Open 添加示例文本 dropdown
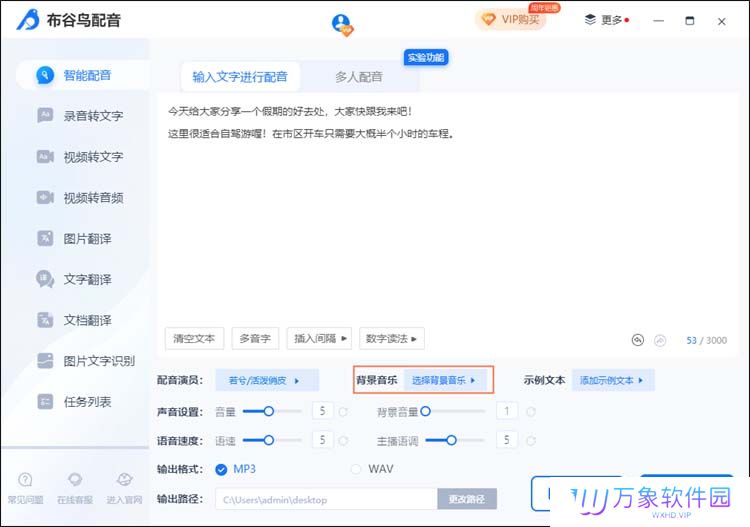 click(x=613, y=380)
